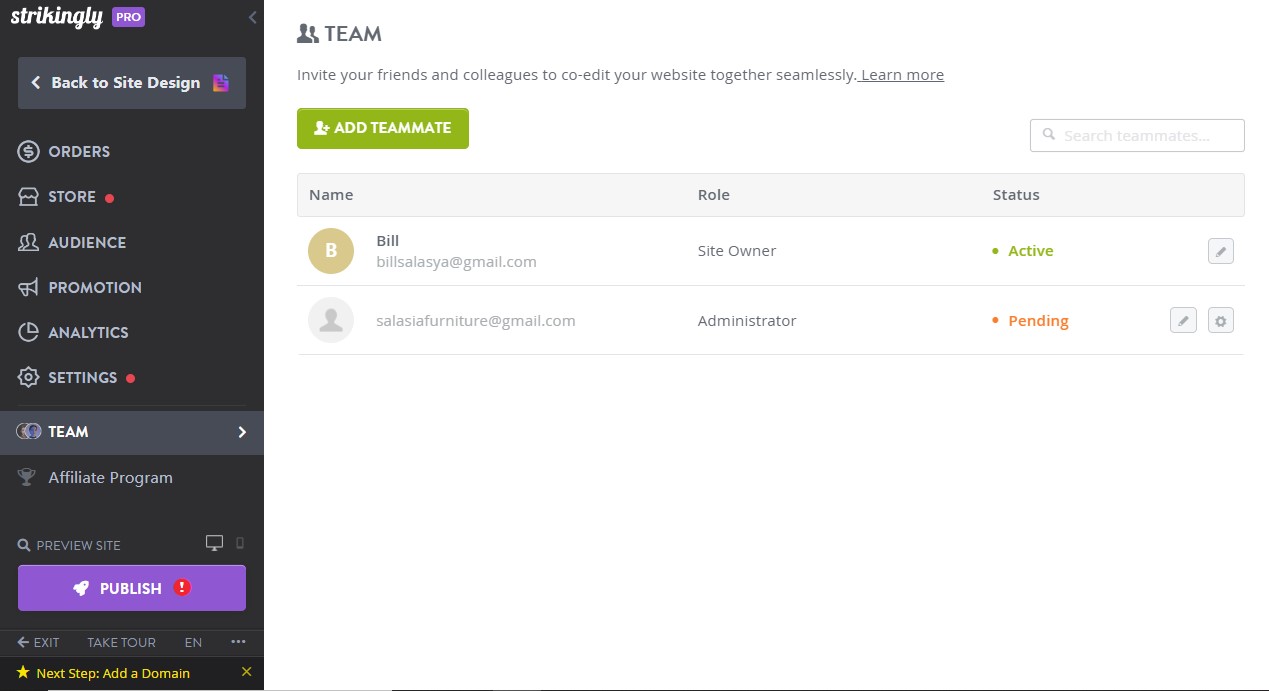Click Take Tour in bottom bar
The image size is (1269, 691).
click(x=121, y=642)
